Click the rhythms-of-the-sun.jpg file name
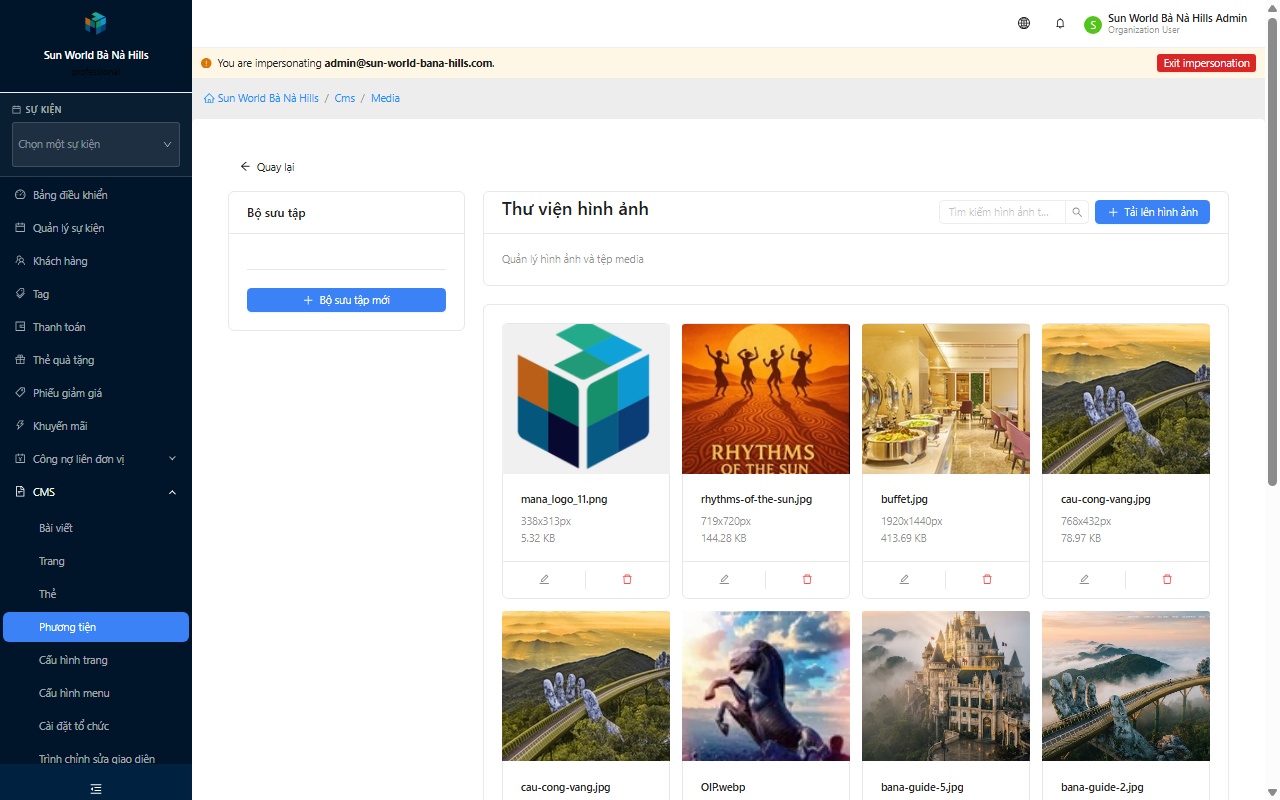 756,499
